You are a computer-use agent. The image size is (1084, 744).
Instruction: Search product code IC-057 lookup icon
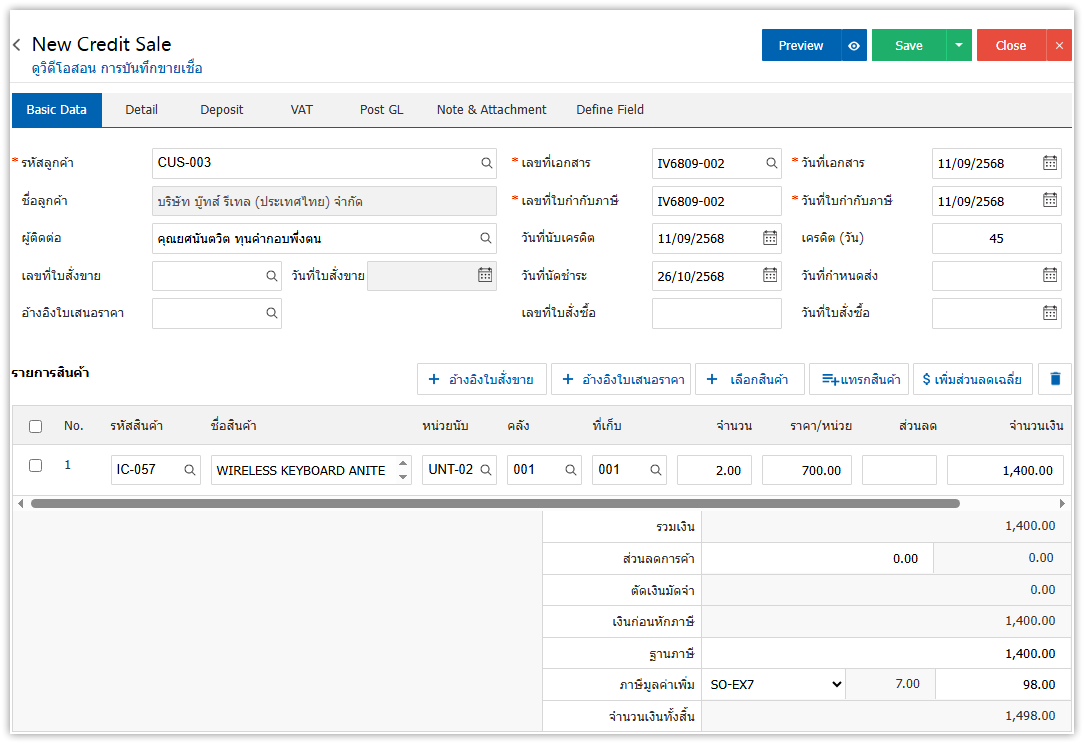pos(187,470)
